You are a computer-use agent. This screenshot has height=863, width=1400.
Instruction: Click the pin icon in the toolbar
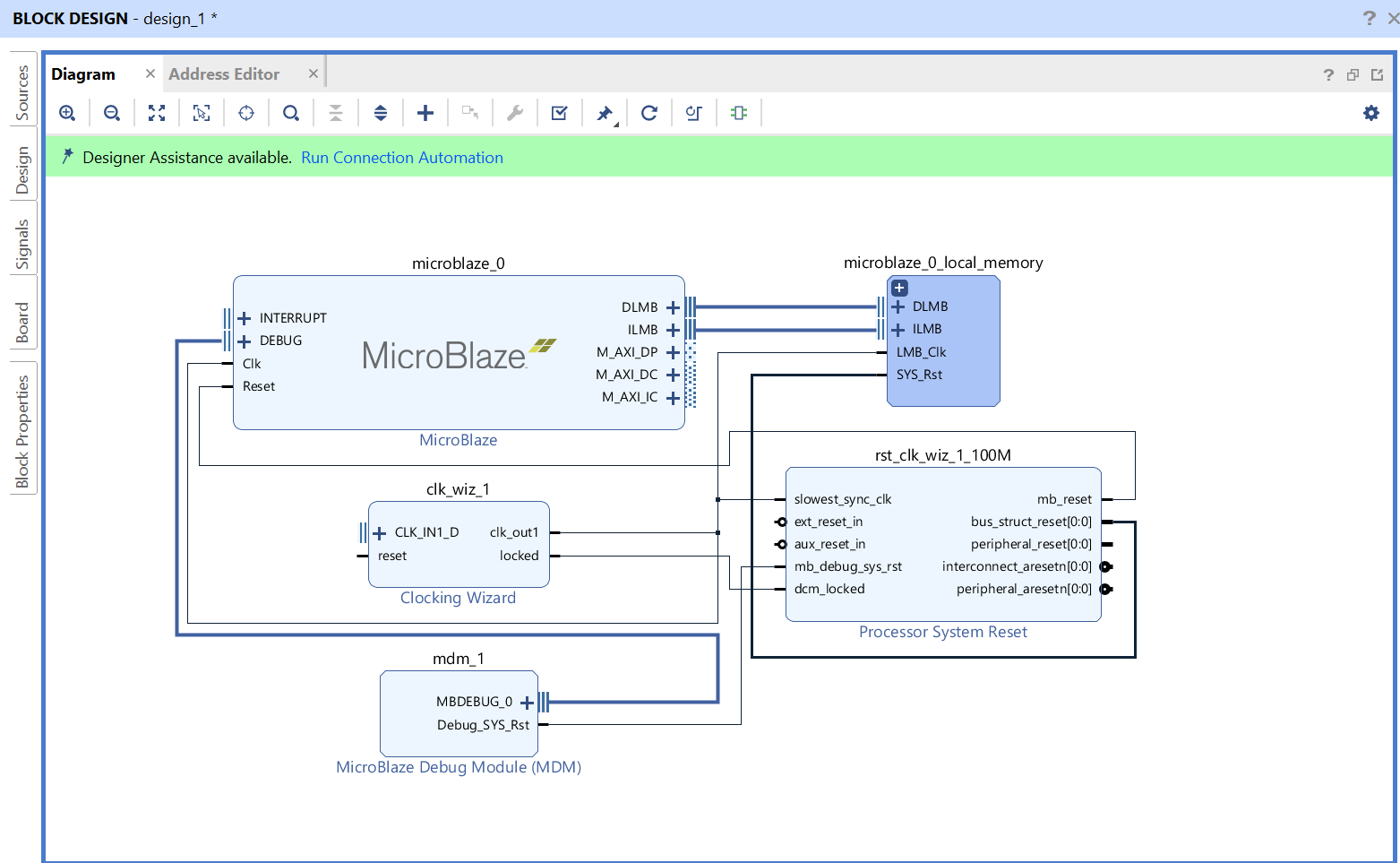coord(605,113)
